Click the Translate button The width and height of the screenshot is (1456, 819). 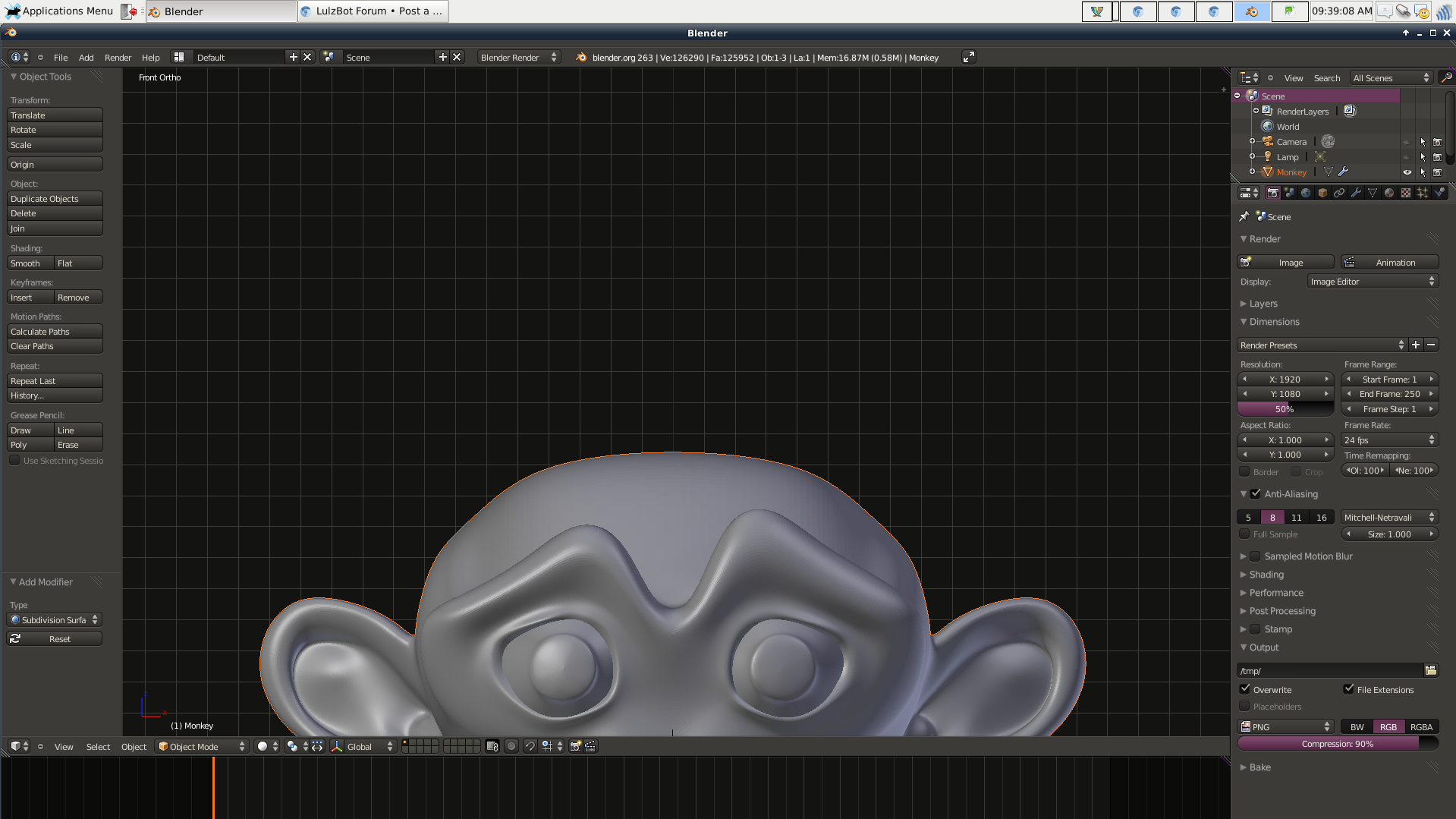point(55,115)
